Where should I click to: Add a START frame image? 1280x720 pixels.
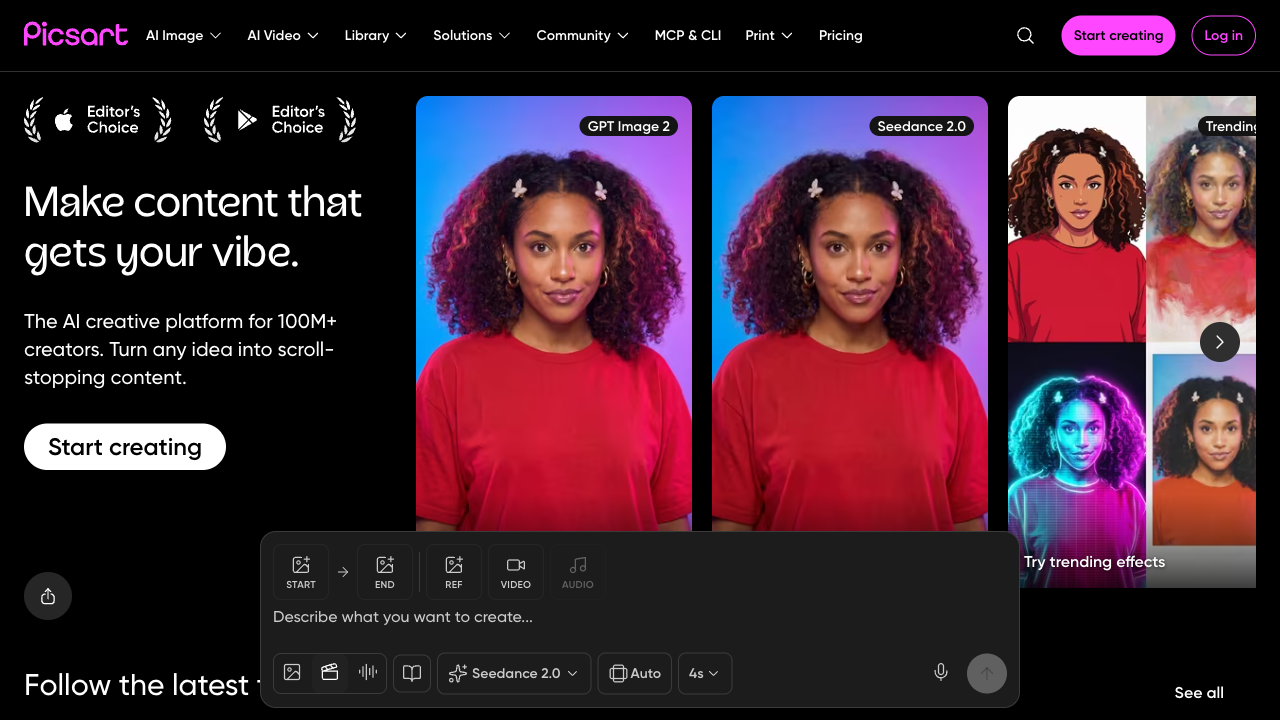pos(301,572)
